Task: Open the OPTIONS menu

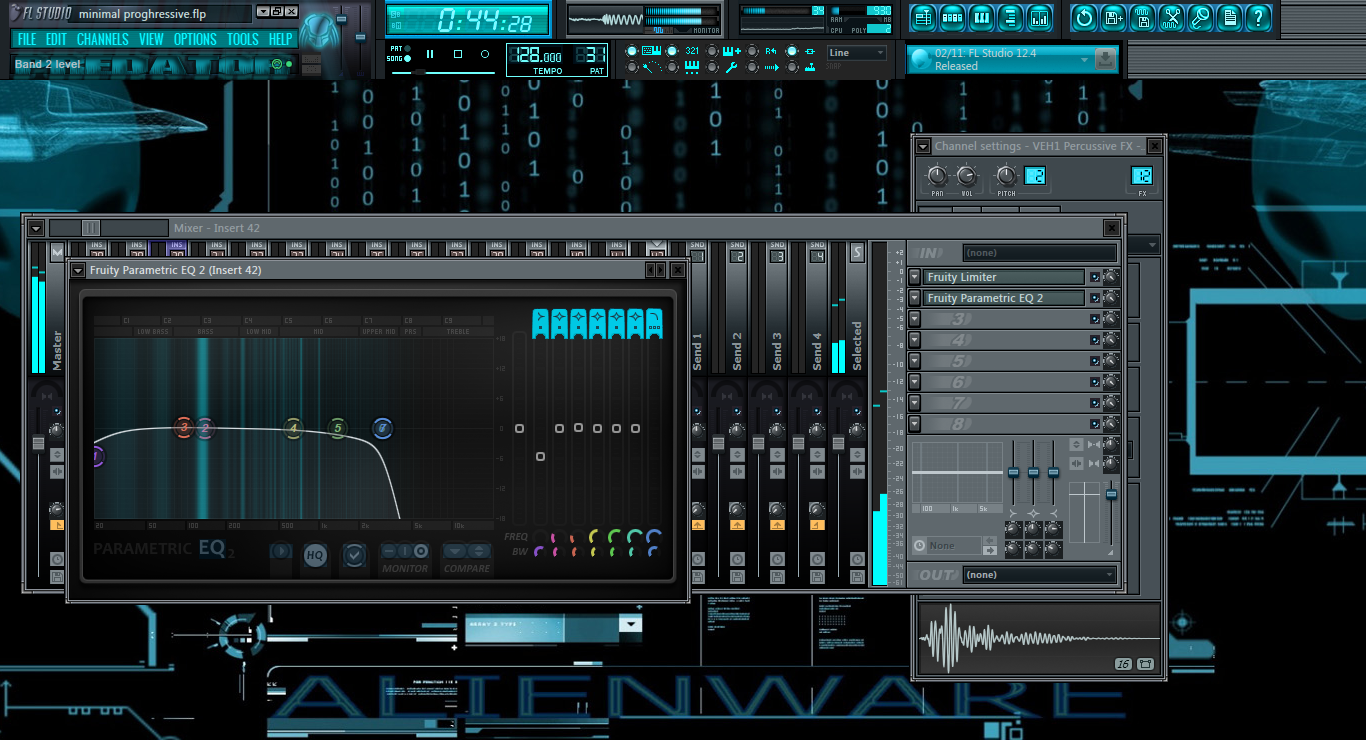Action: click(195, 40)
